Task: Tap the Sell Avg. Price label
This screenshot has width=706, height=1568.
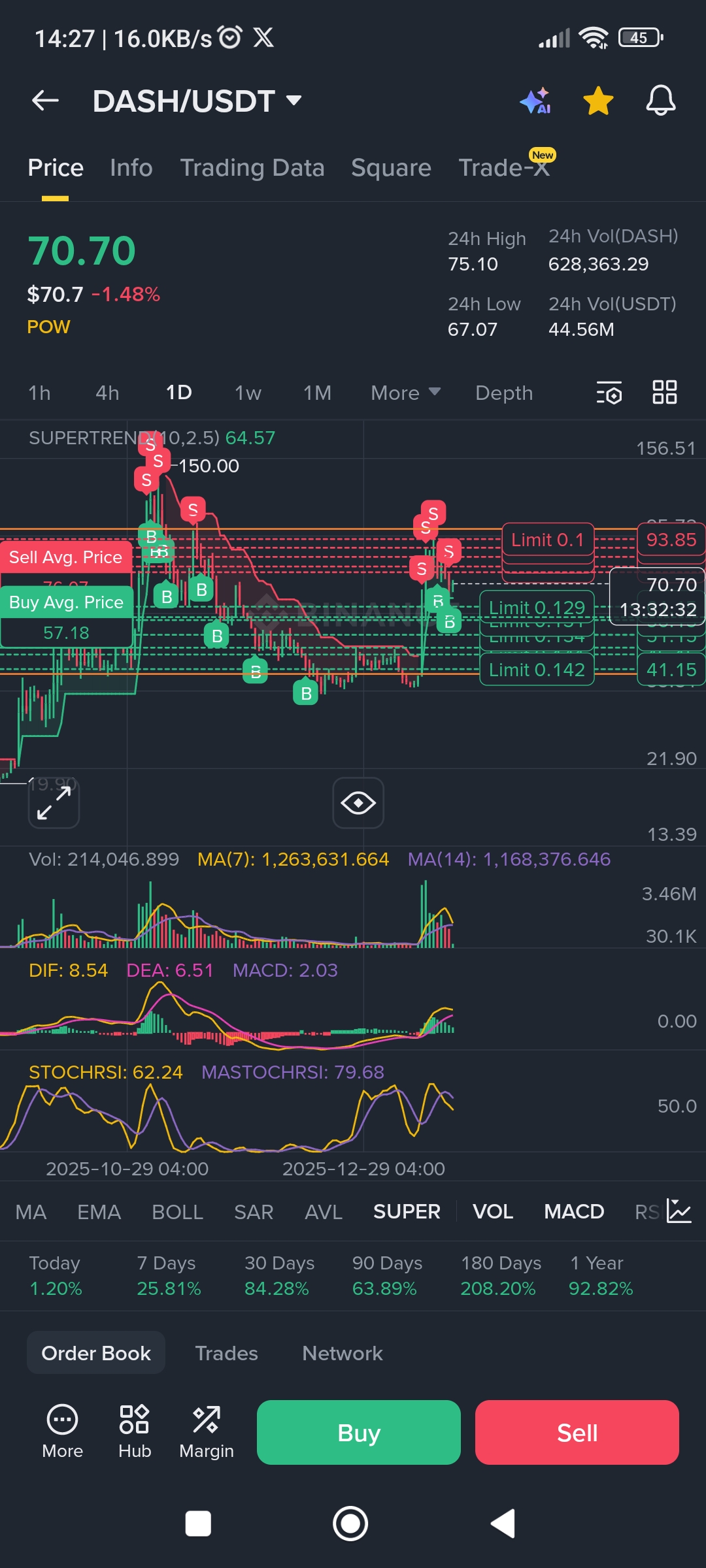Action: [66, 557]
